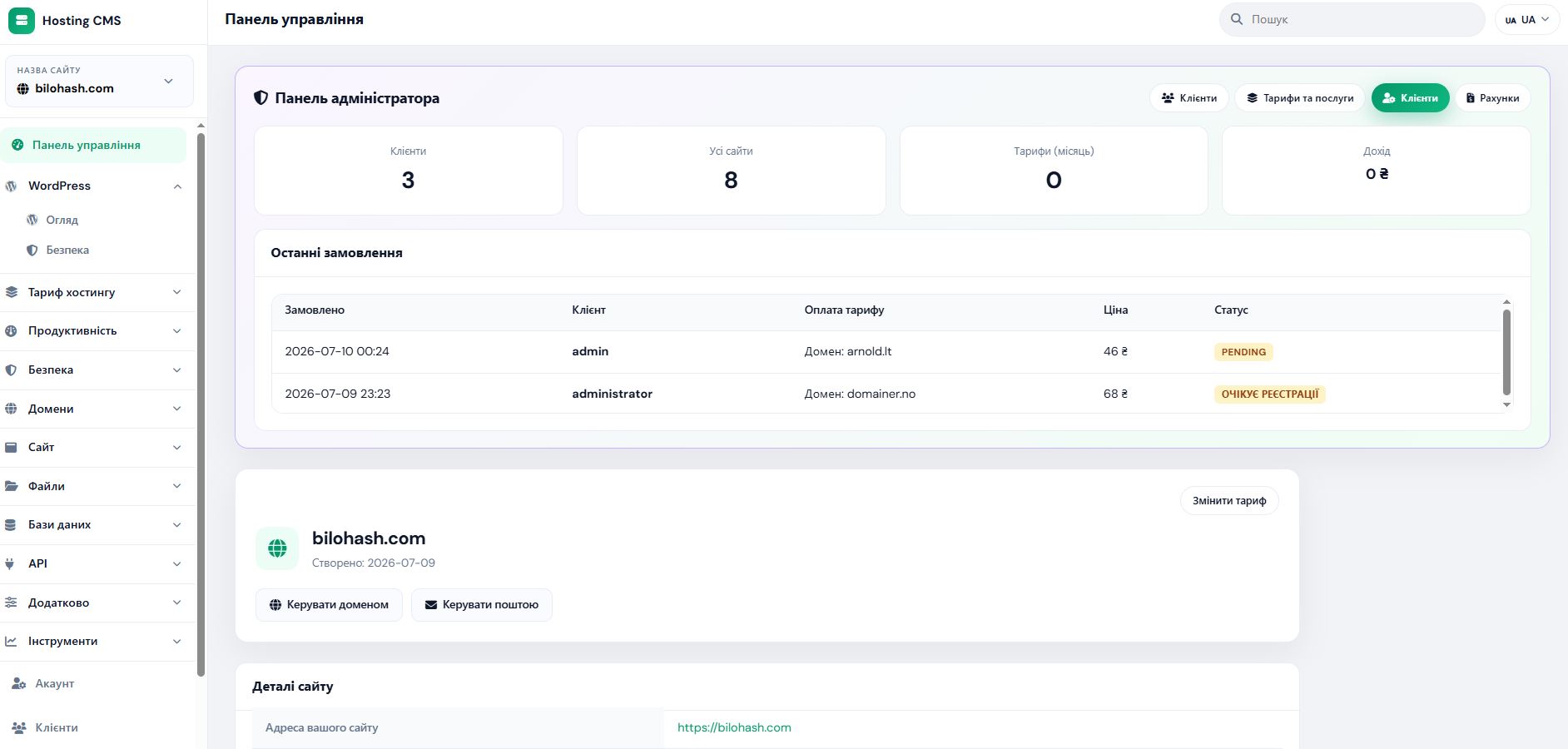
Task: Click the orders table scrollbar down arrow
Action: point(1506,405)
